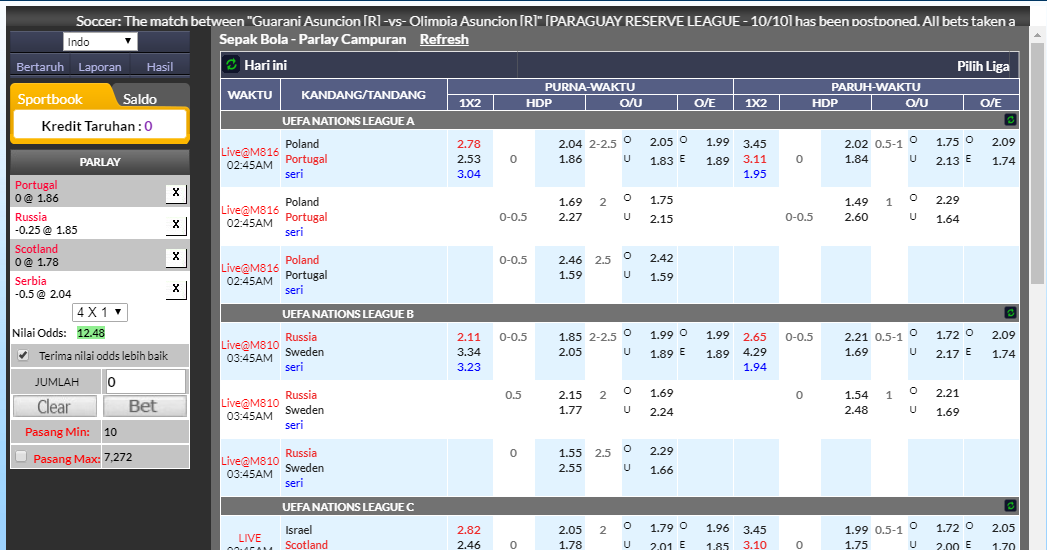Pick handicap odds 2.55 for Sweden in the 0 line

[570, 468]
